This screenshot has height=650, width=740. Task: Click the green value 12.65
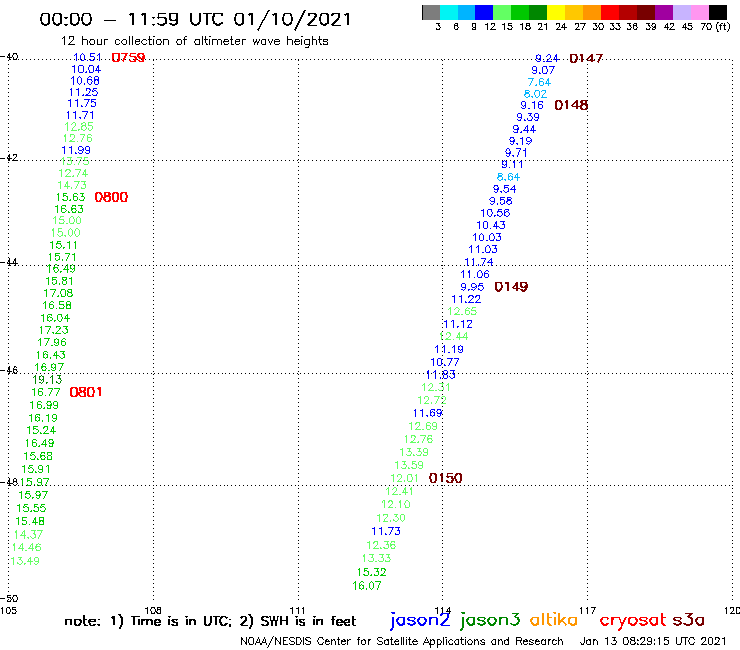point(462,312)
